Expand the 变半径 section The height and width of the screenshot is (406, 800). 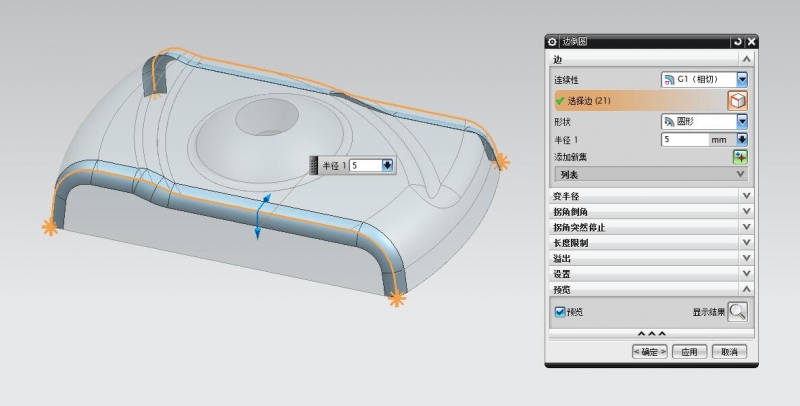point(650,195)
